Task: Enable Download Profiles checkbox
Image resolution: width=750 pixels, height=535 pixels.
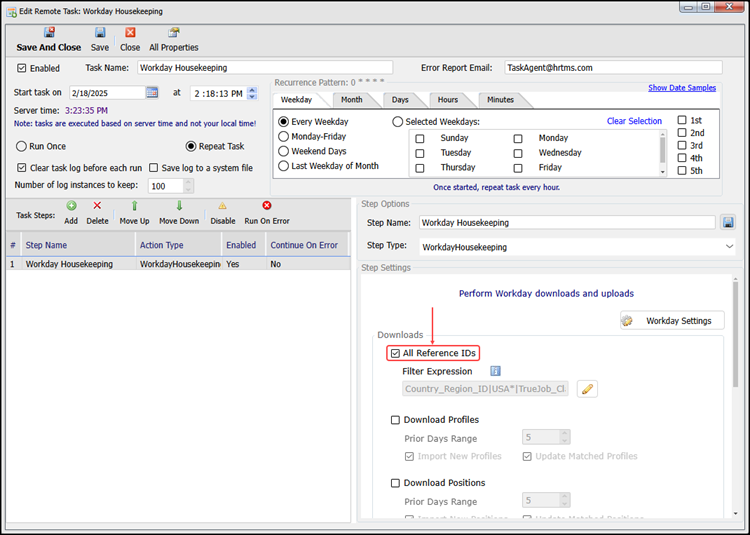Action: coord(395,420)
